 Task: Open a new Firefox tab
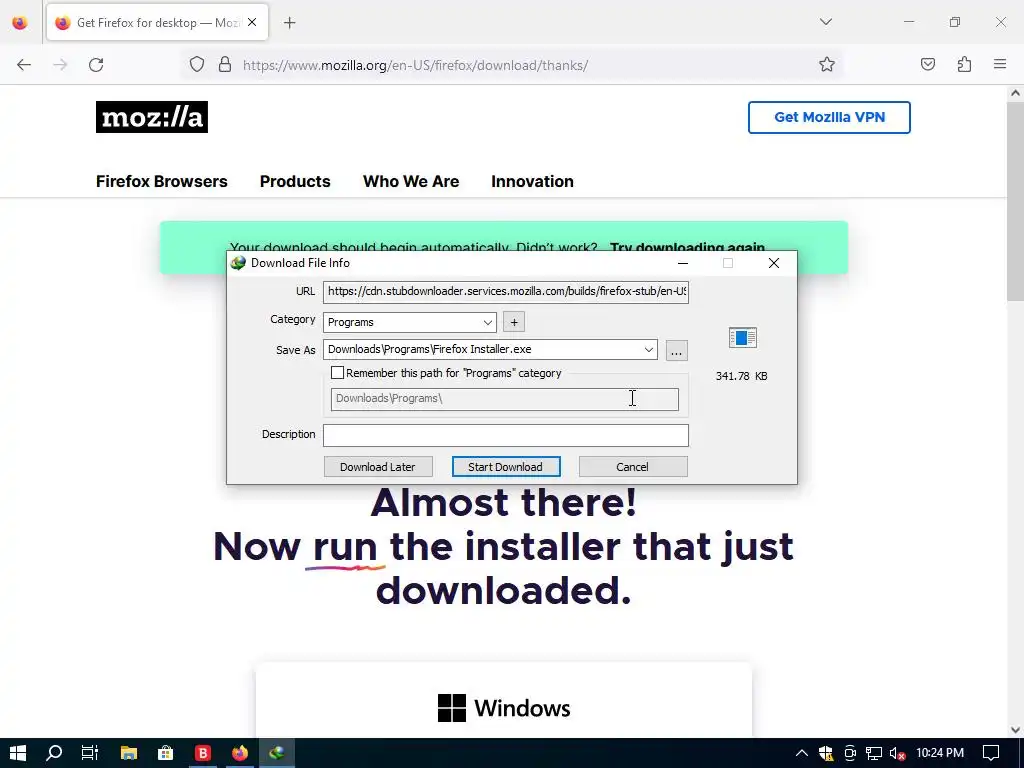click(x=289, y=23)
